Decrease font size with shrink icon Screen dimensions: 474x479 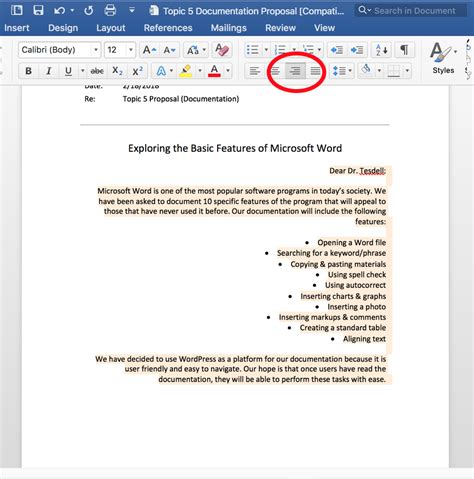pyautogui.click(x=169, y=50)
